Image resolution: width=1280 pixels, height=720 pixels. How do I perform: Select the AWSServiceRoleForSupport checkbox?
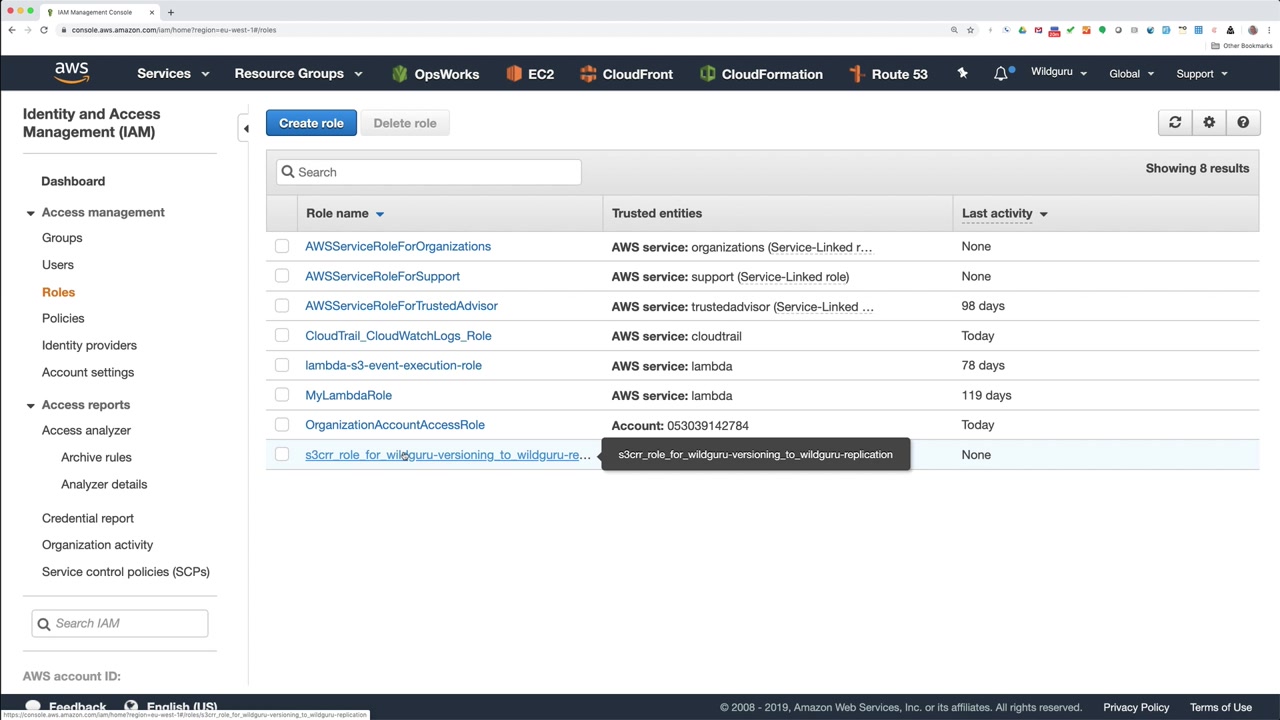282,276
